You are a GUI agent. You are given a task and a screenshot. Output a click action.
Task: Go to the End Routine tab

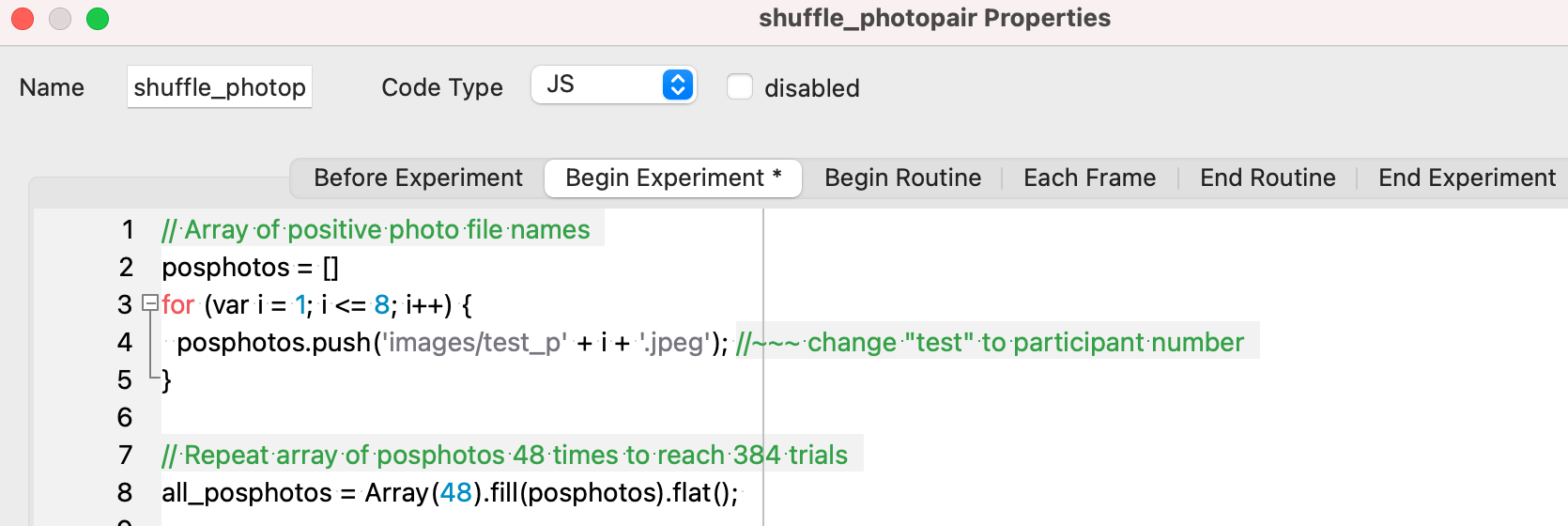[x=1268, y=178]
